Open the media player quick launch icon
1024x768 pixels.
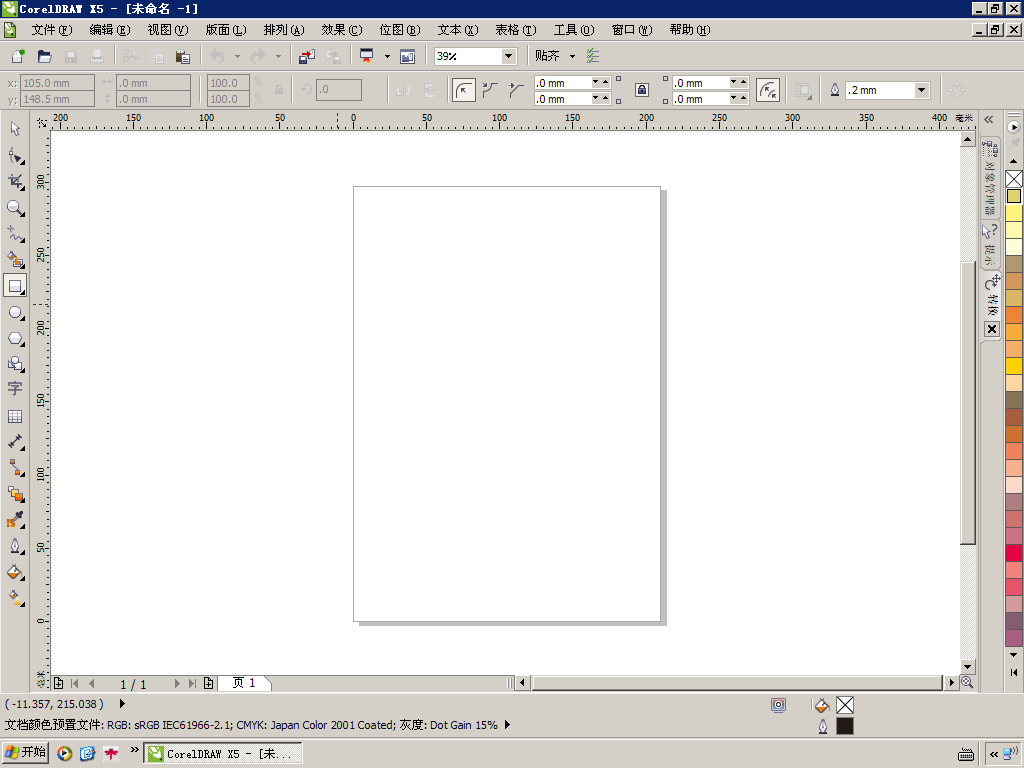pos(64,754)
